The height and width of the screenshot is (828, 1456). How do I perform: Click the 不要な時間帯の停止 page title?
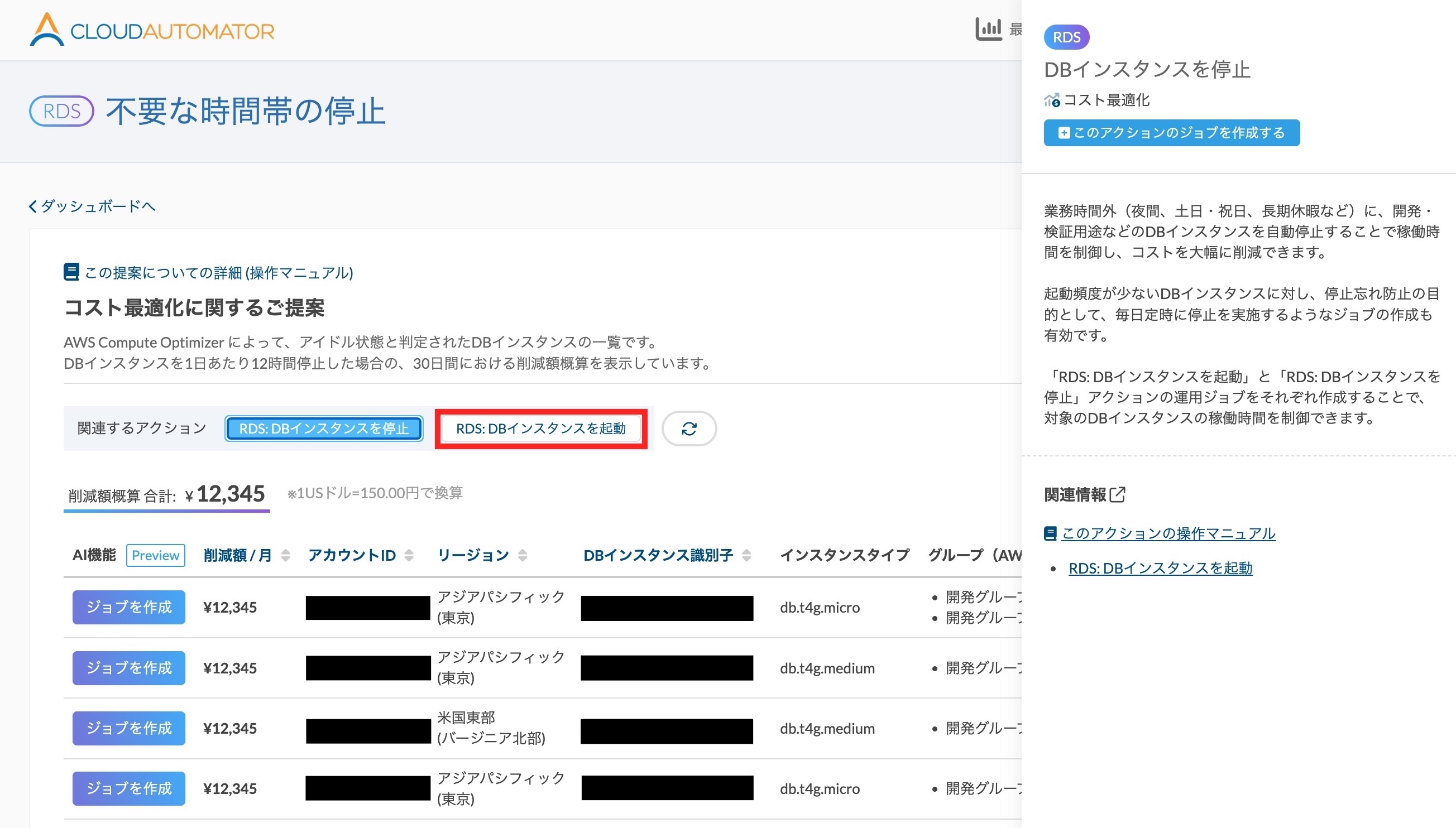(246, 111)
